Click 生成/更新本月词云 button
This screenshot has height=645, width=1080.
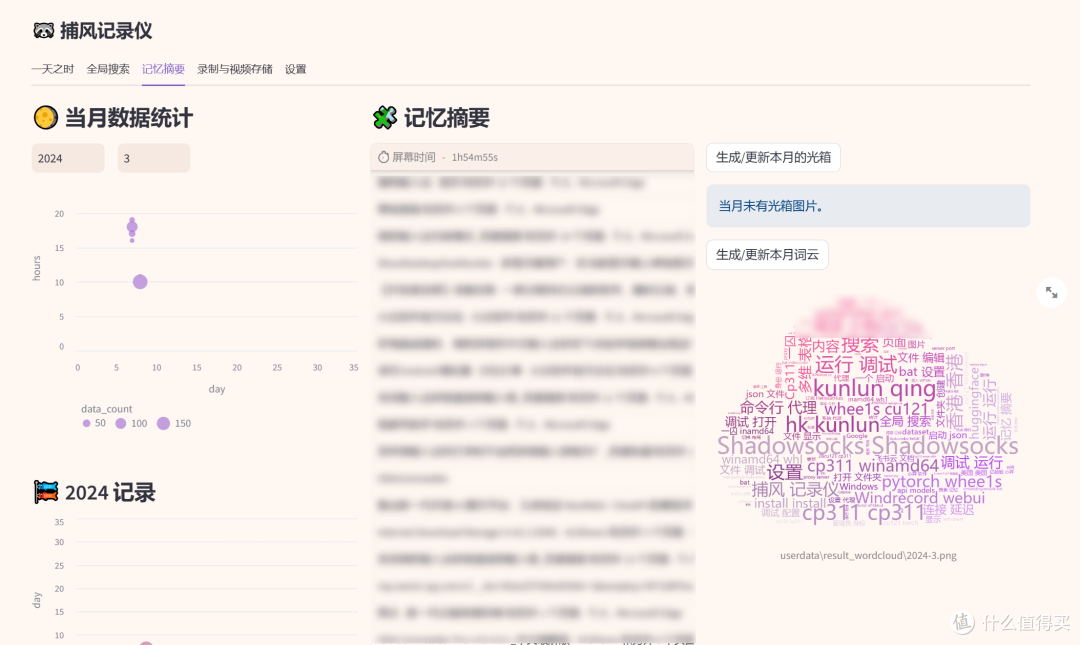(767, 254)
